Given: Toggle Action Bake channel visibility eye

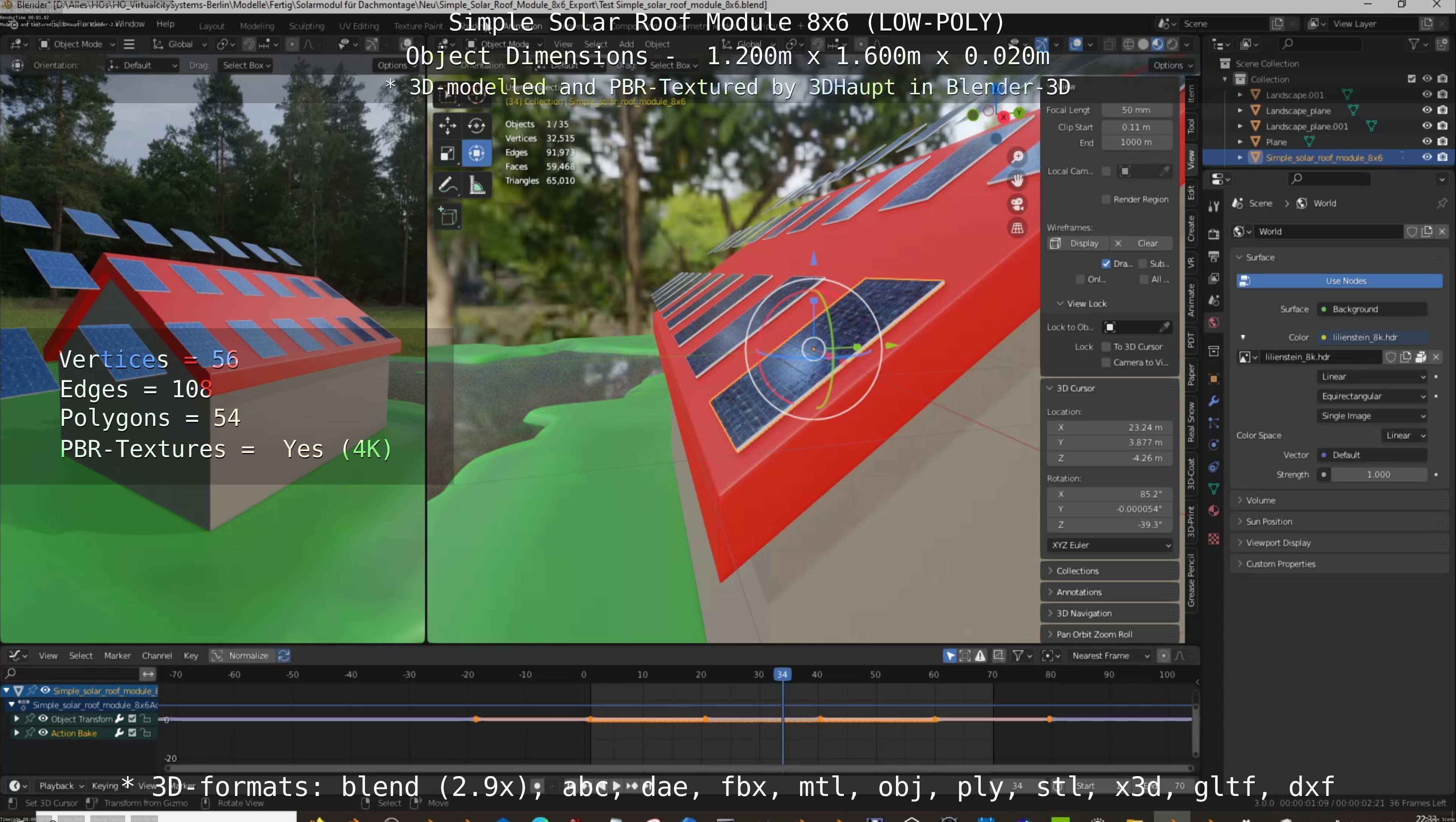Looking at the screenshot, I should [43, 733].
